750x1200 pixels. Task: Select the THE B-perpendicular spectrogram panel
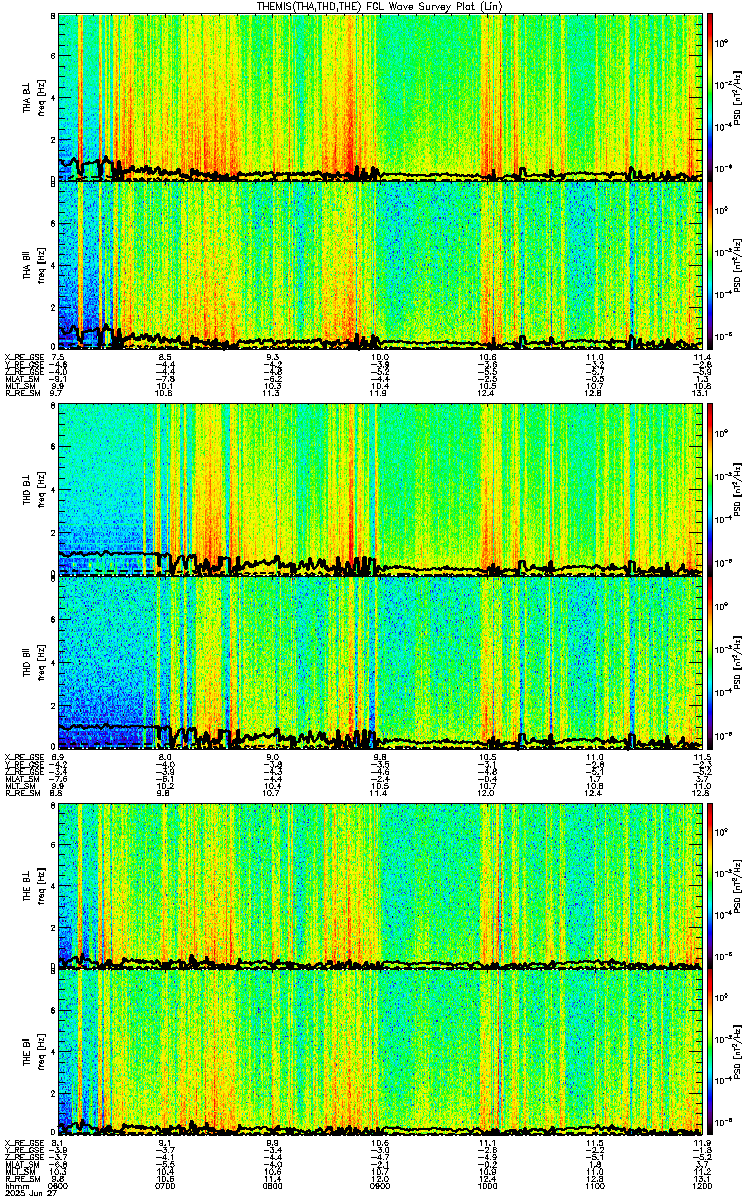click(379, 885)
